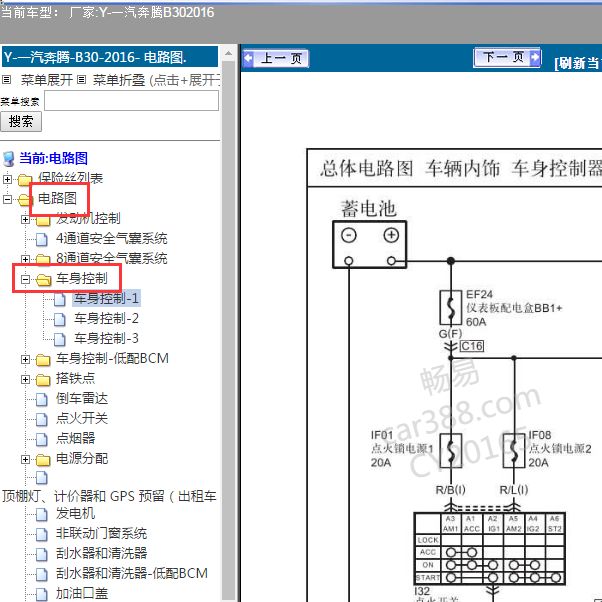Open the 8通道安全气囊系统 tree item
Screen dimensions: 602x602
[112, 258]
